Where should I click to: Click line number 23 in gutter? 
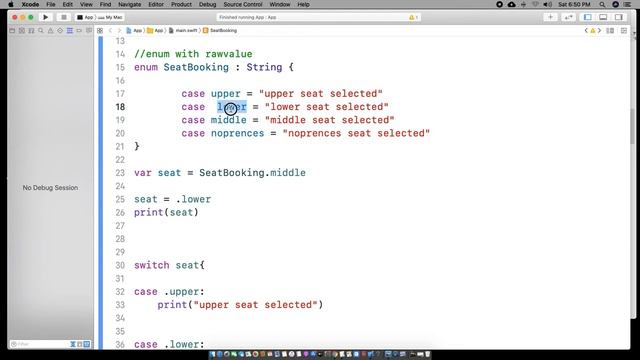(120, 173)
